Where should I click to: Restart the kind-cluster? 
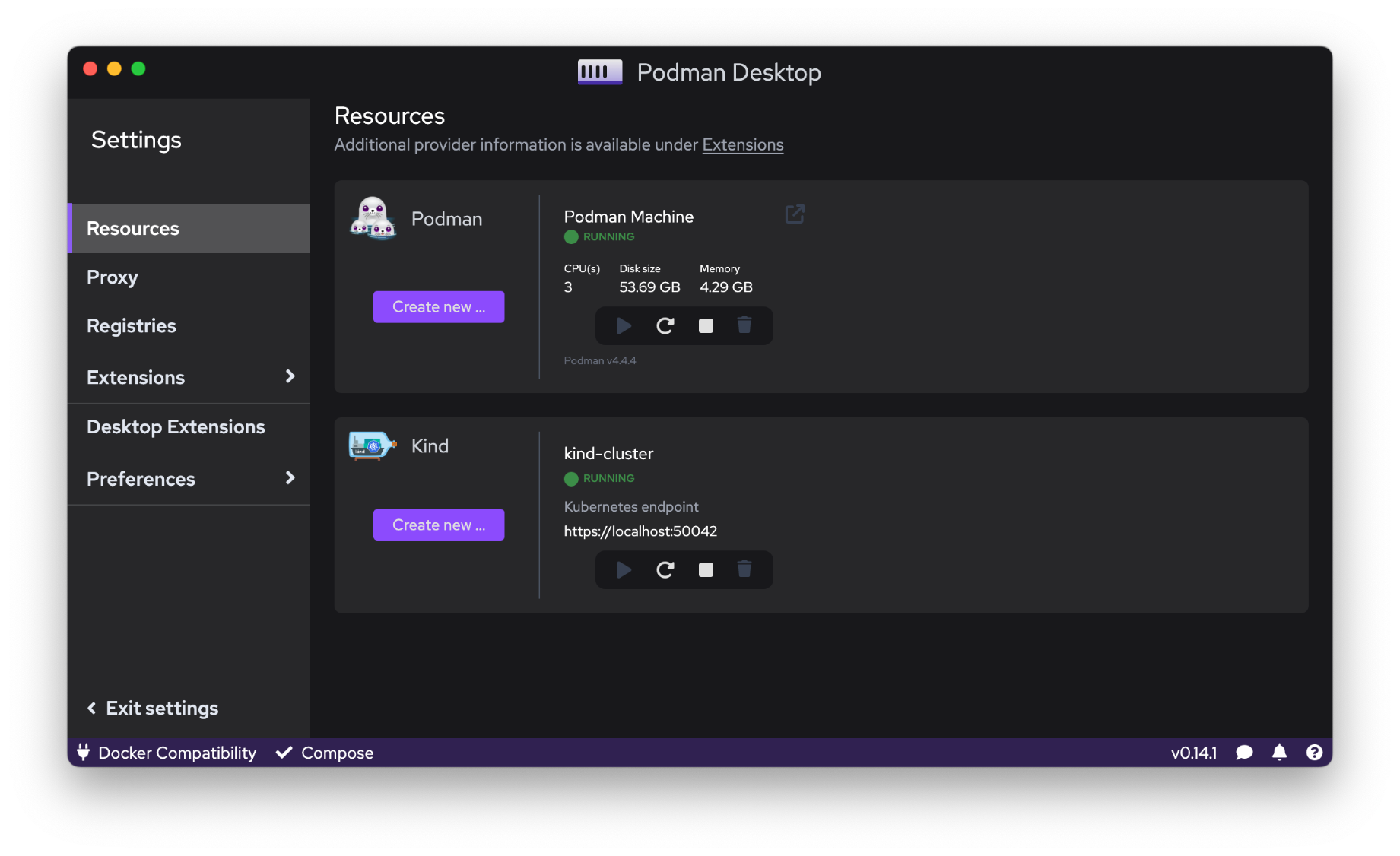tap(665, 570)
